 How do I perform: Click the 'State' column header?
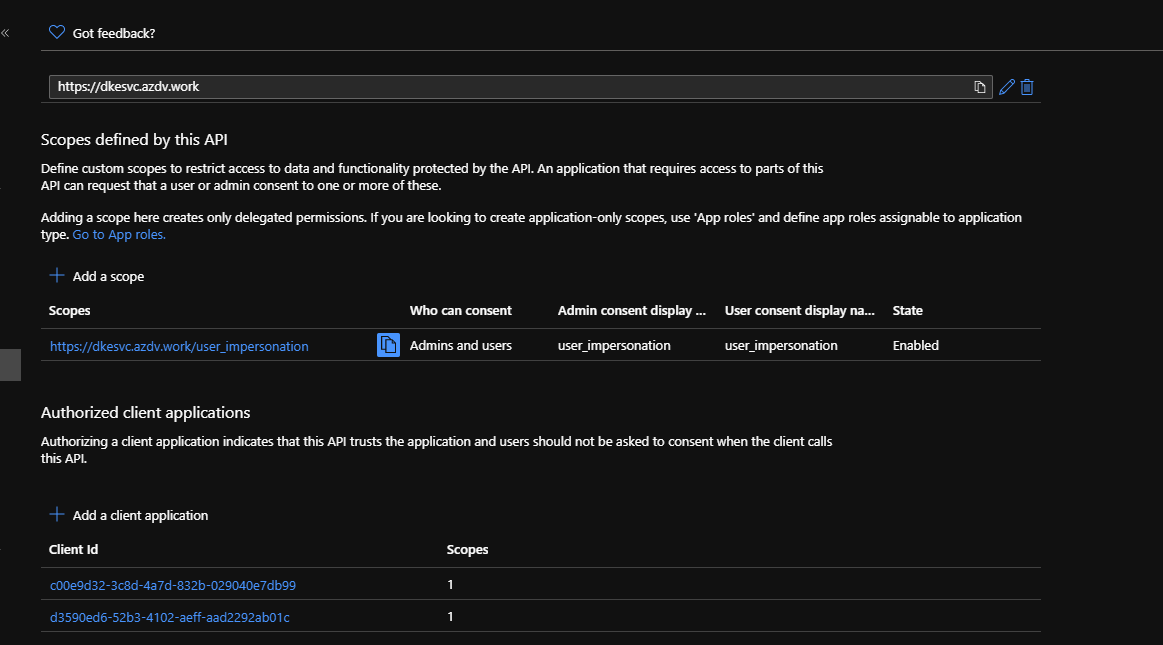click(906, 310)
